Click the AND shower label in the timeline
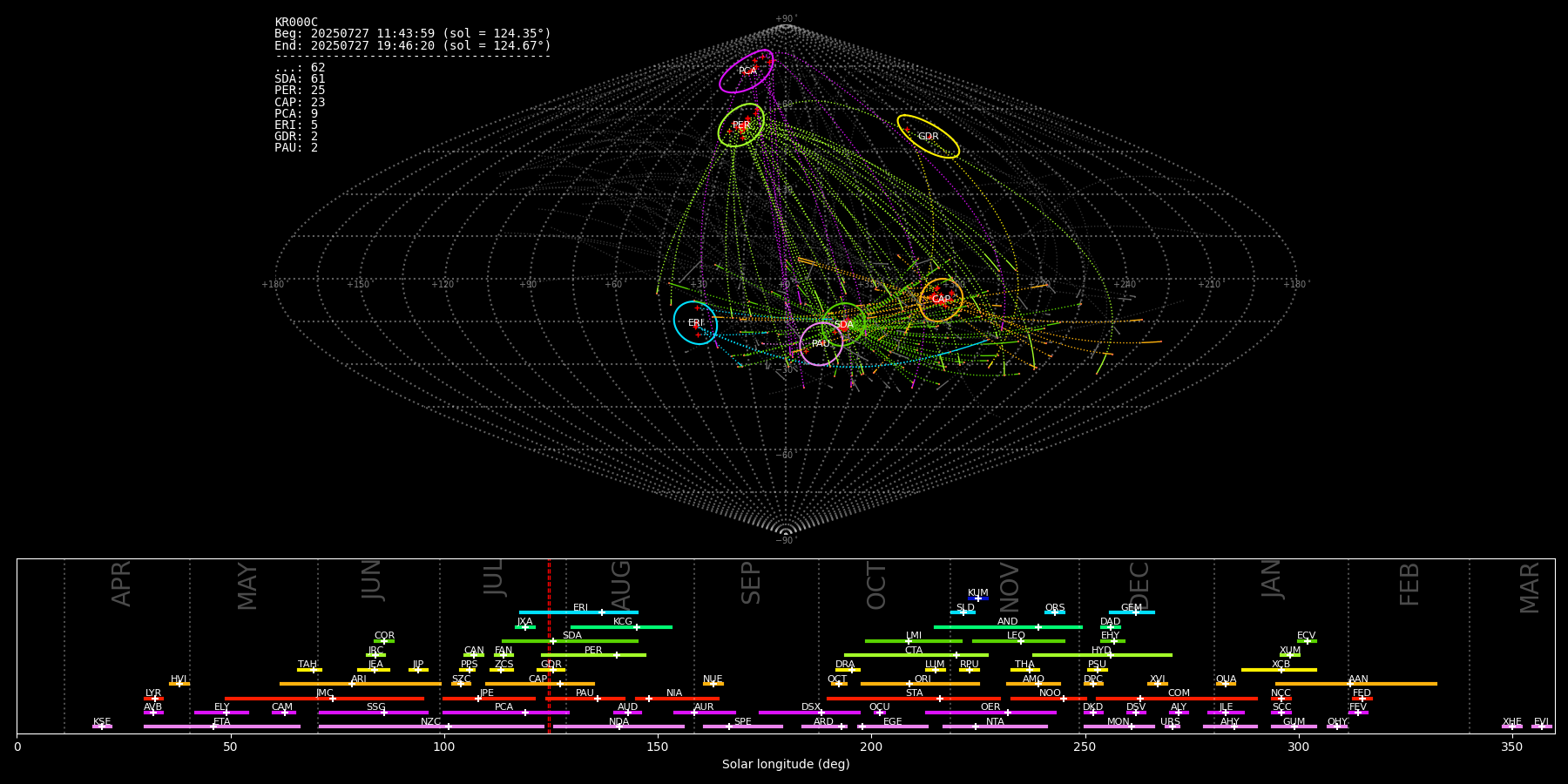Image resolution: width=1568 pixels, height=784 pixels. [1008, 622]
